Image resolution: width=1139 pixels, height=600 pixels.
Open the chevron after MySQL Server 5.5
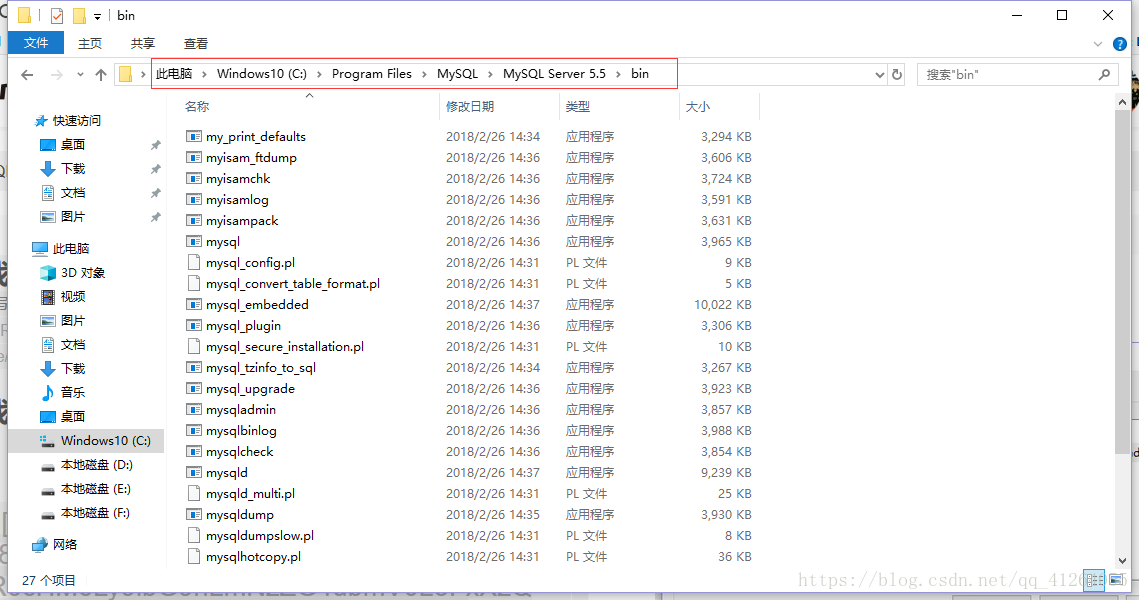pyautogui.click(x=618, y=74)
